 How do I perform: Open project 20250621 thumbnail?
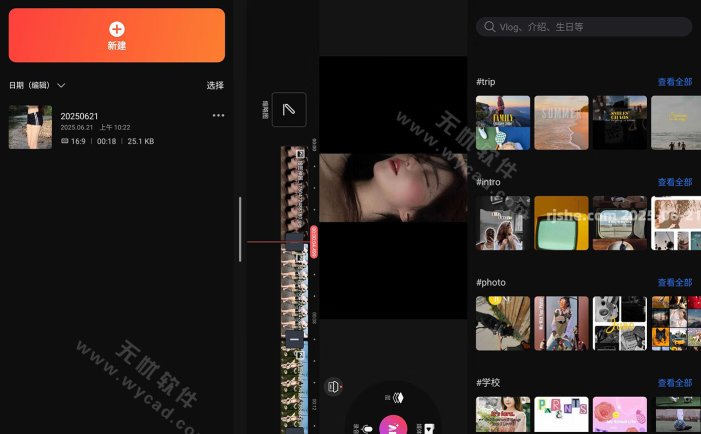point(30,127)
